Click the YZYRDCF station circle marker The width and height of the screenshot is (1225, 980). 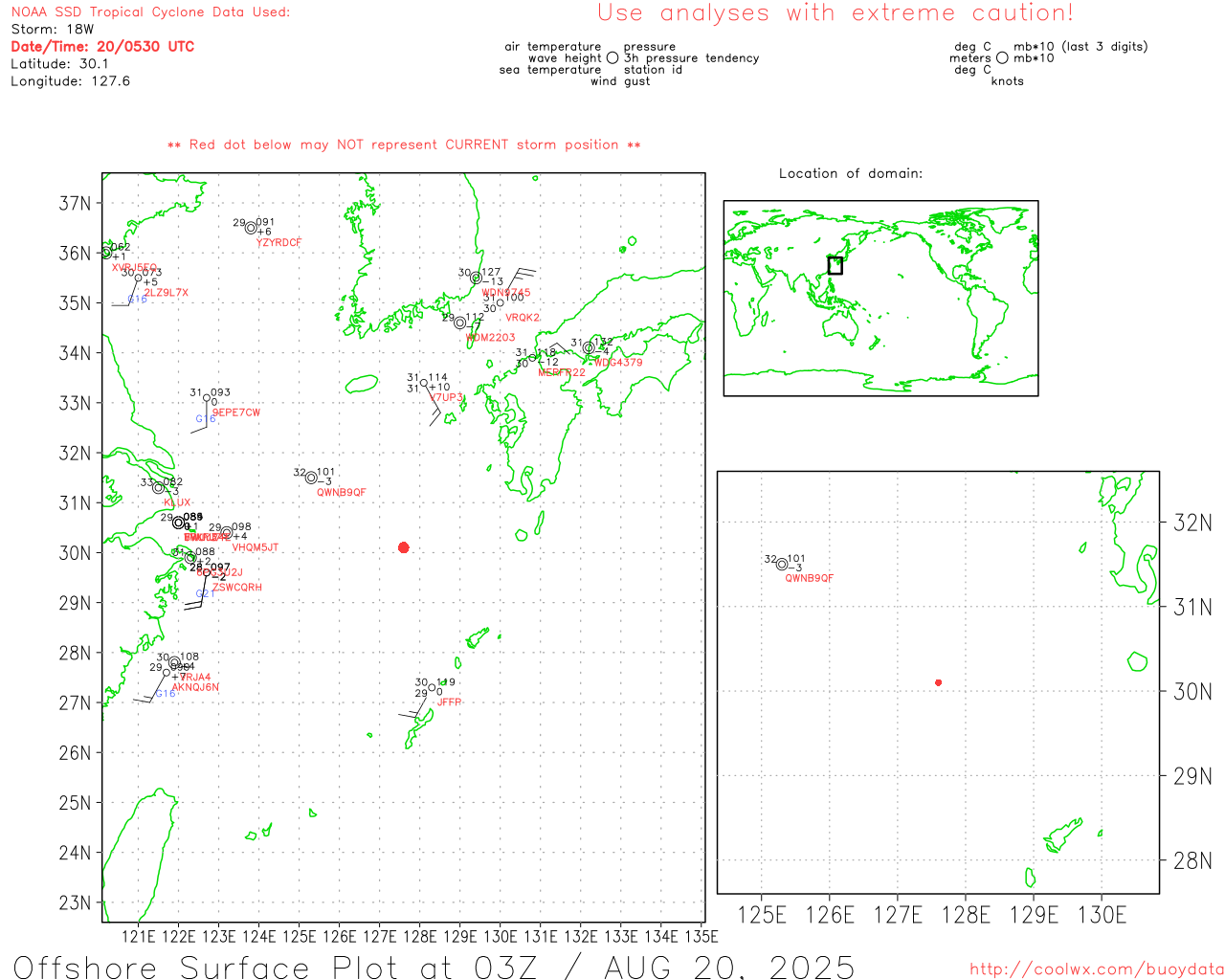tap(251, 228)
